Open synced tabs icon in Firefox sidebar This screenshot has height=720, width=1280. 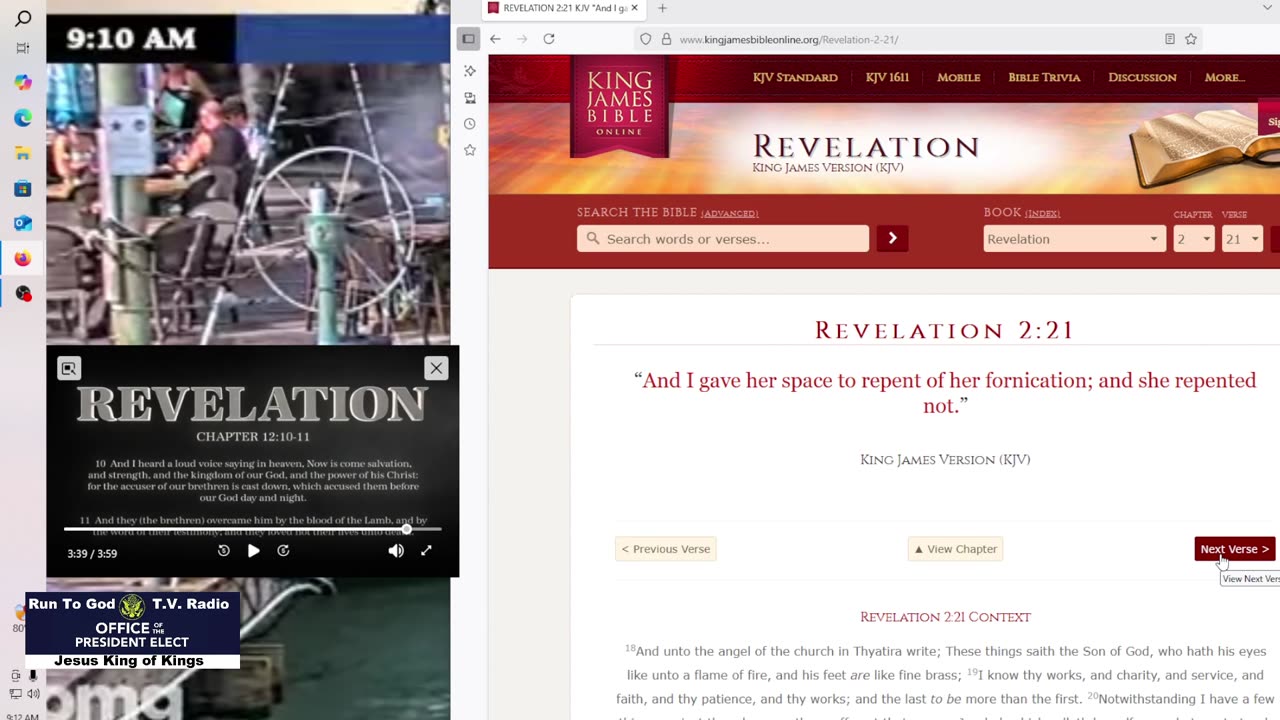[x=469, y=98]
